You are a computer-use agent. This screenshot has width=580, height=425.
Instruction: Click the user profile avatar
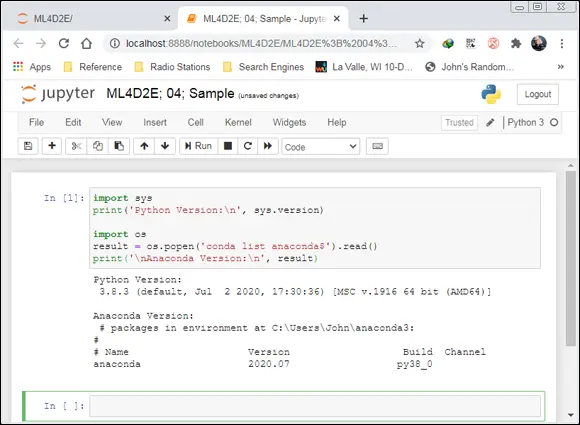(539, 44)
